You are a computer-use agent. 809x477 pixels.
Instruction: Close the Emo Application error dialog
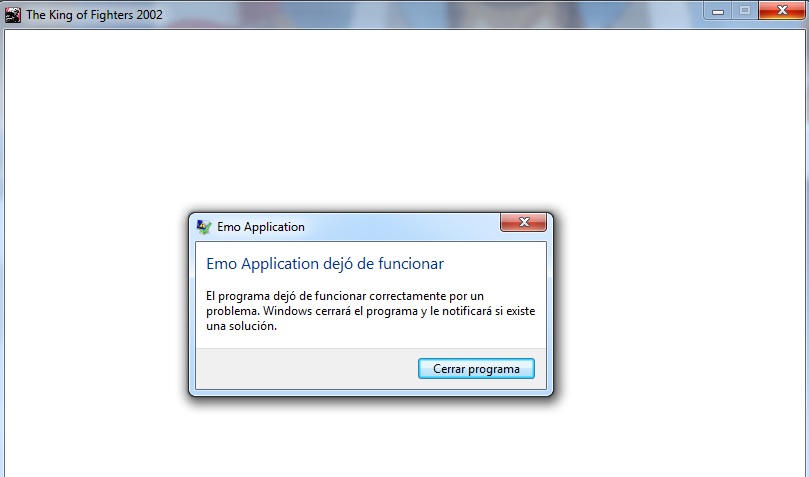[523, 222]
